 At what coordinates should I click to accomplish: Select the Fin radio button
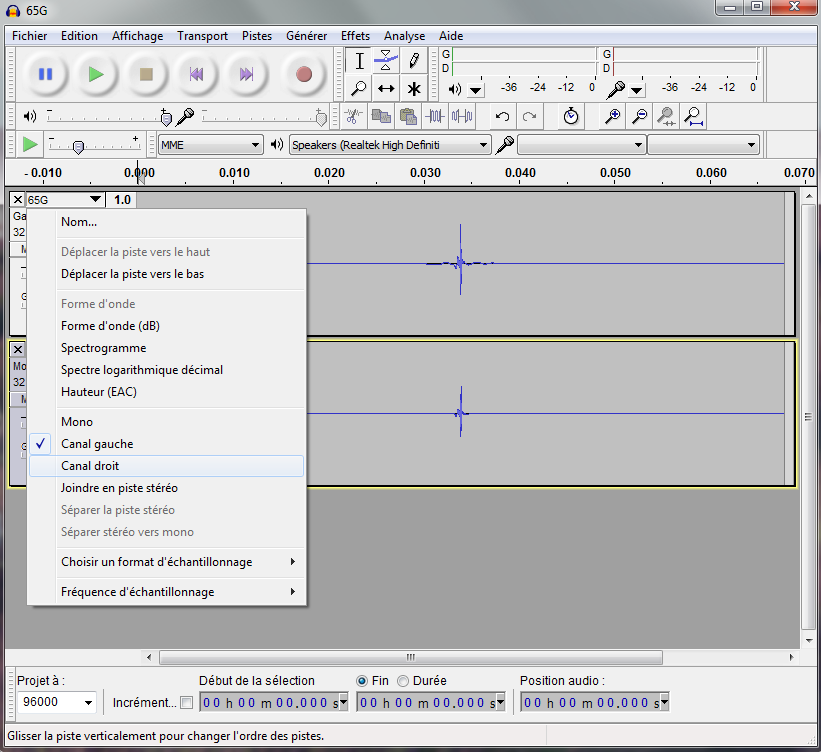pyautogui.click(x=361, y=681)
